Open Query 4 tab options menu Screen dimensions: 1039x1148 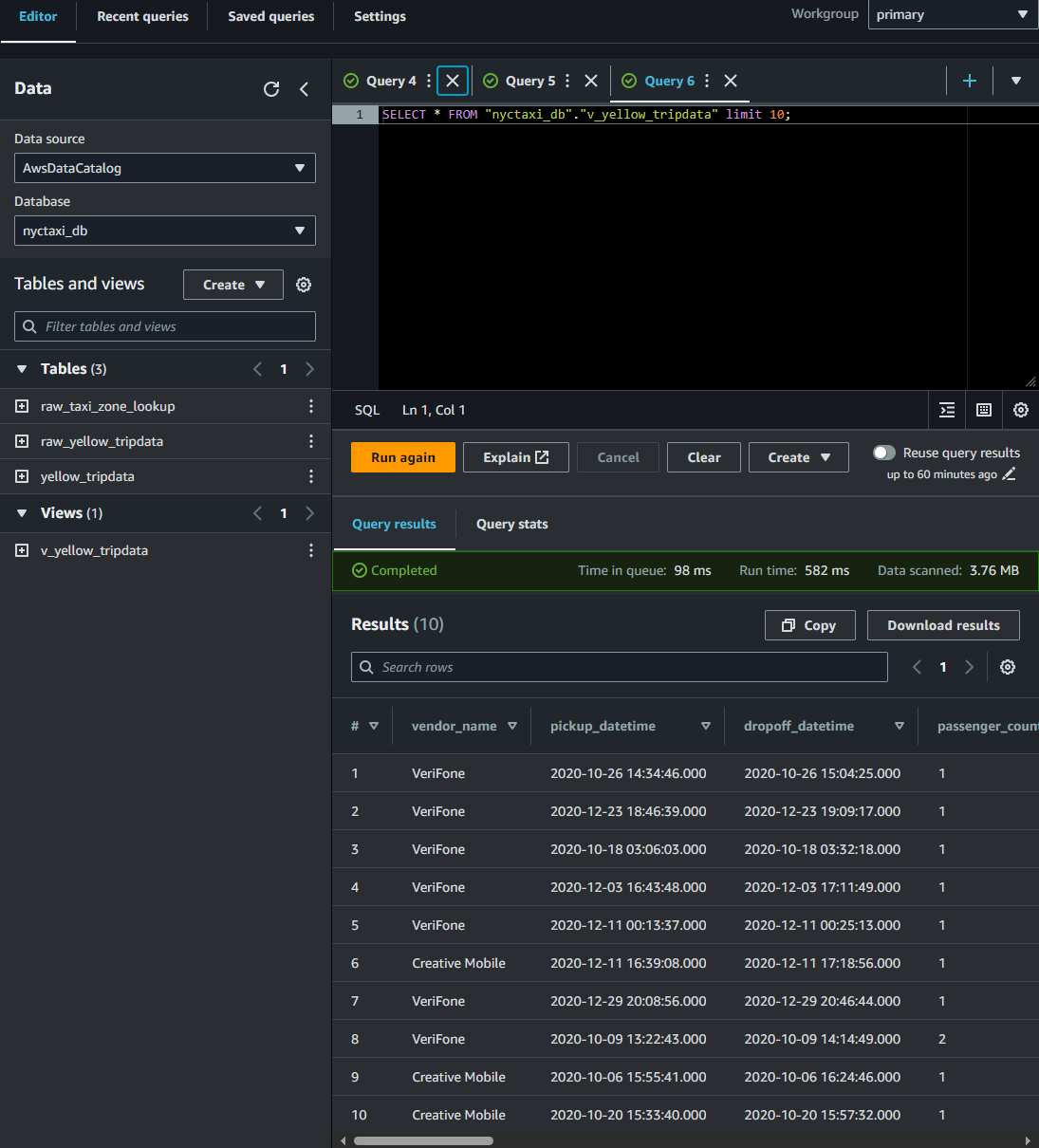(x=429, y=81)
